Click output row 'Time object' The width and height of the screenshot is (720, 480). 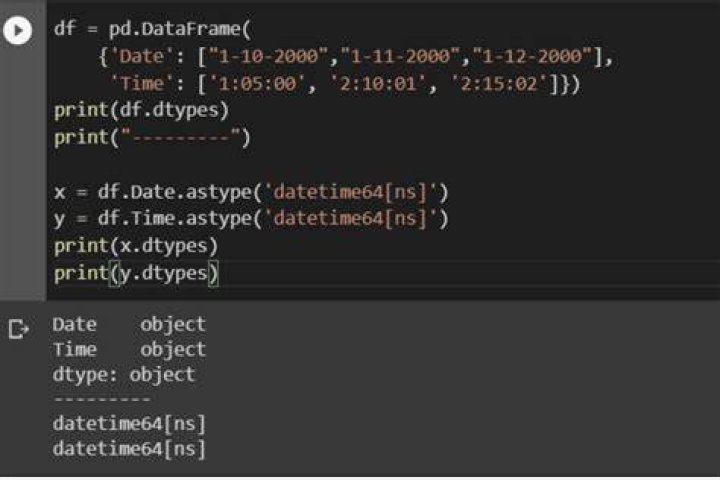129,350
